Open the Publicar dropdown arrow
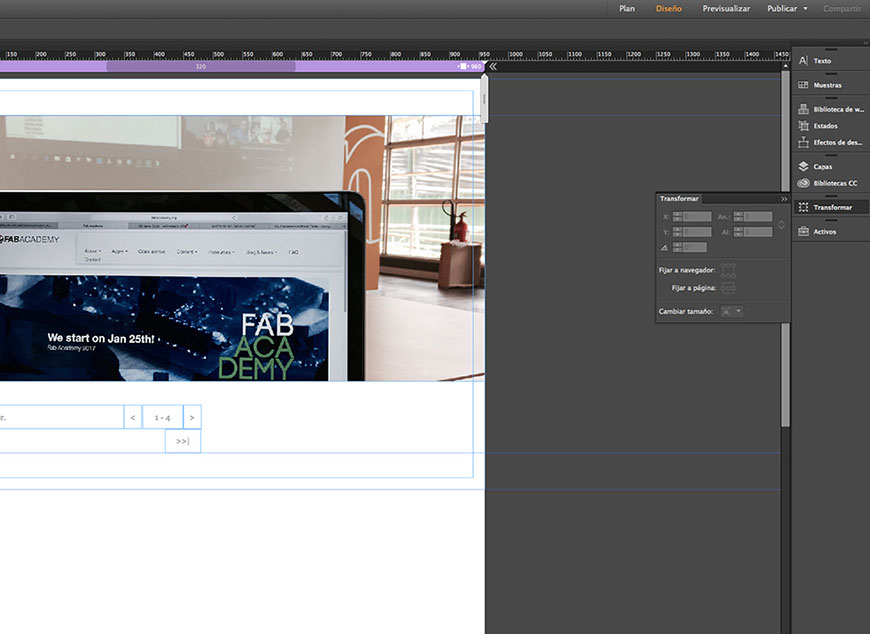The width and height of the screenshot is (871, 635). [805, 9]
